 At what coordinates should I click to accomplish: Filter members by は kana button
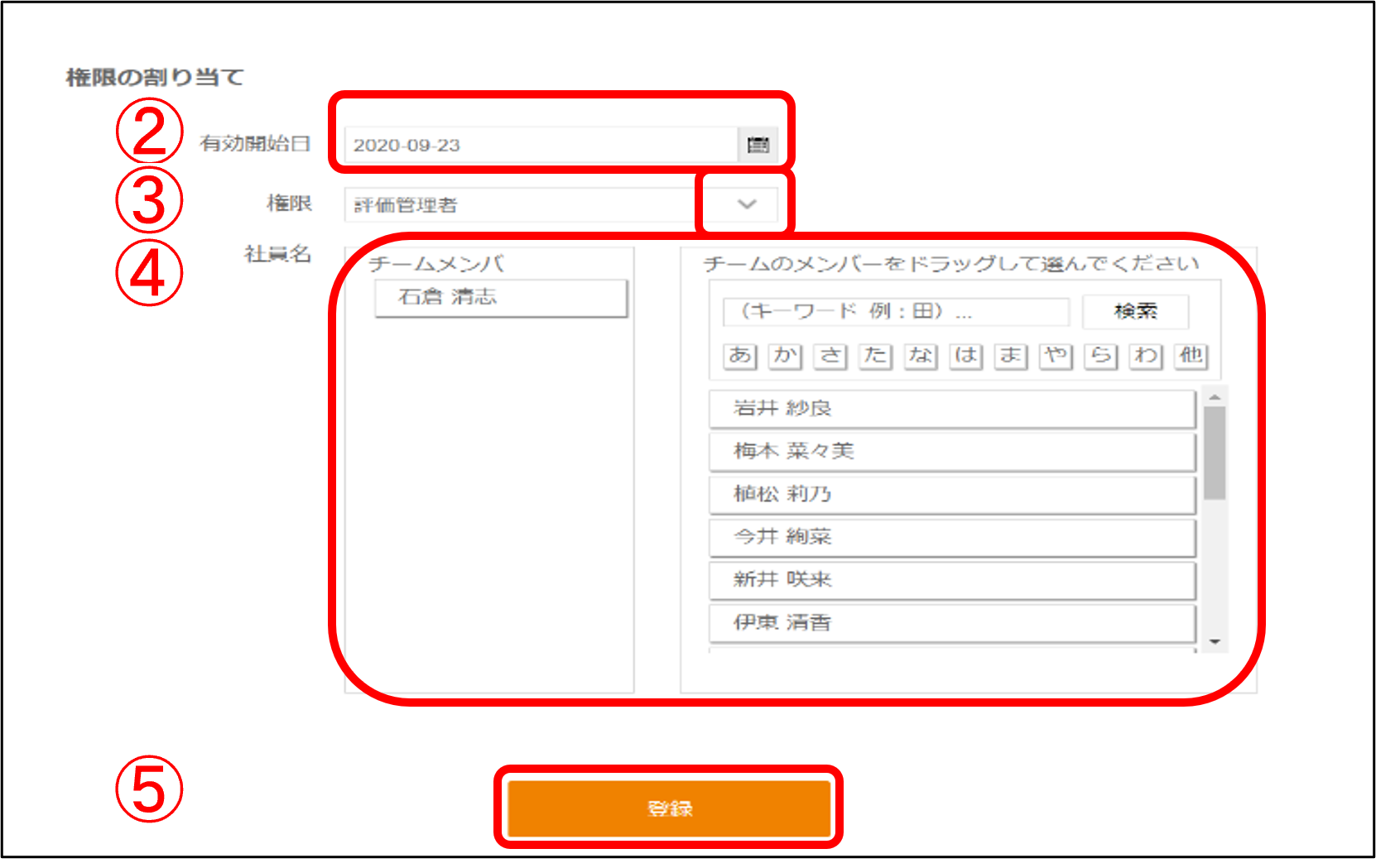pyautogui.click(x=965, y=356)
